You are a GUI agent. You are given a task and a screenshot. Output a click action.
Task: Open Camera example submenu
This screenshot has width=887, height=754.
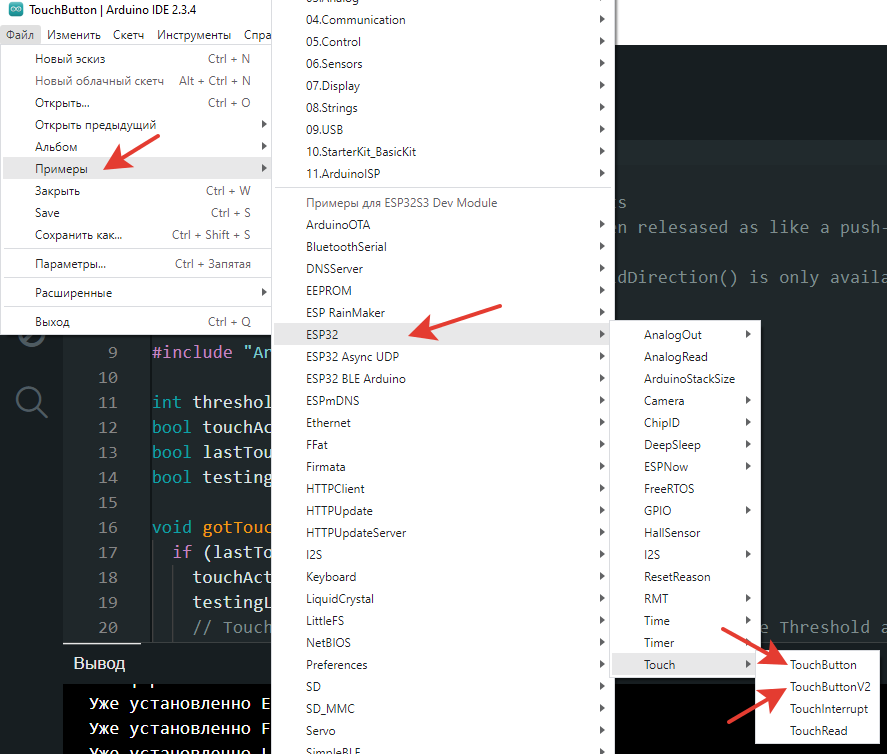coord(685,400)
